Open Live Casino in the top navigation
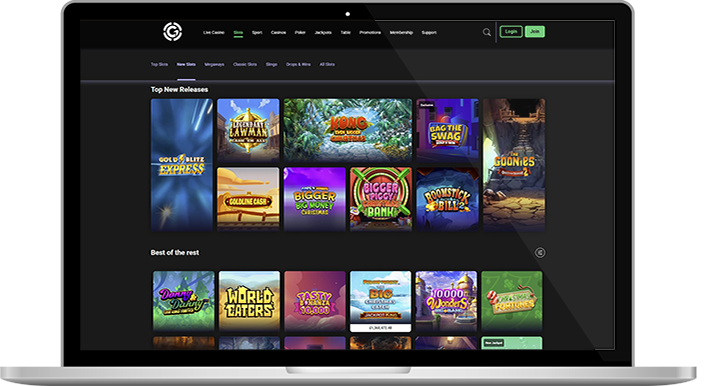The image size is (717, 386). pyautogui.click(x=214, y=32)
